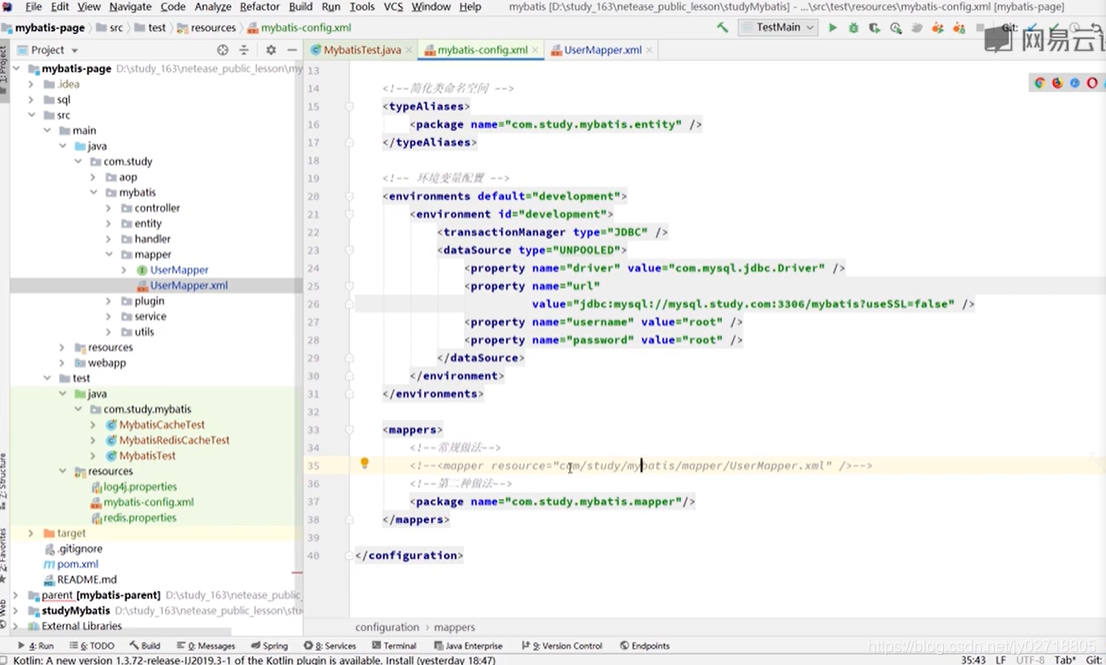Image resolution: width=1106 pixels, height=665 pixels.
Task: Expand UserMapper interface node
Action: point(124,270)
